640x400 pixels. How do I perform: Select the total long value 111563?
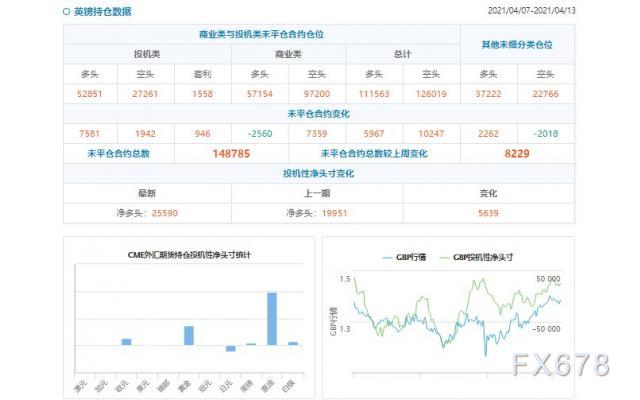click(374, 94)
